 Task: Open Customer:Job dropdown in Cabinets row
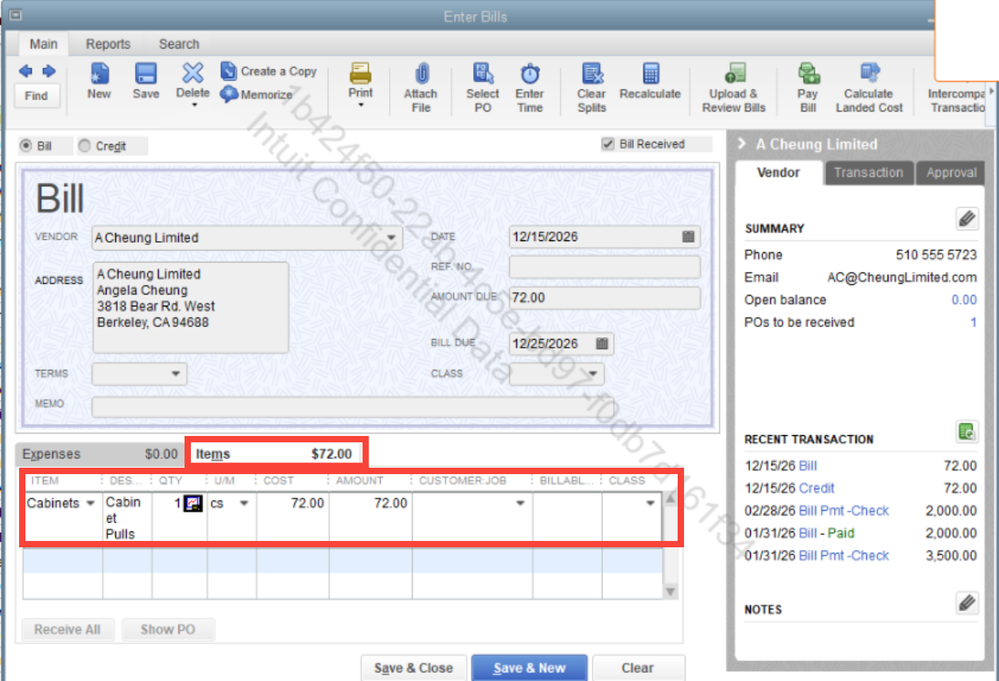(x=521, y=503)
